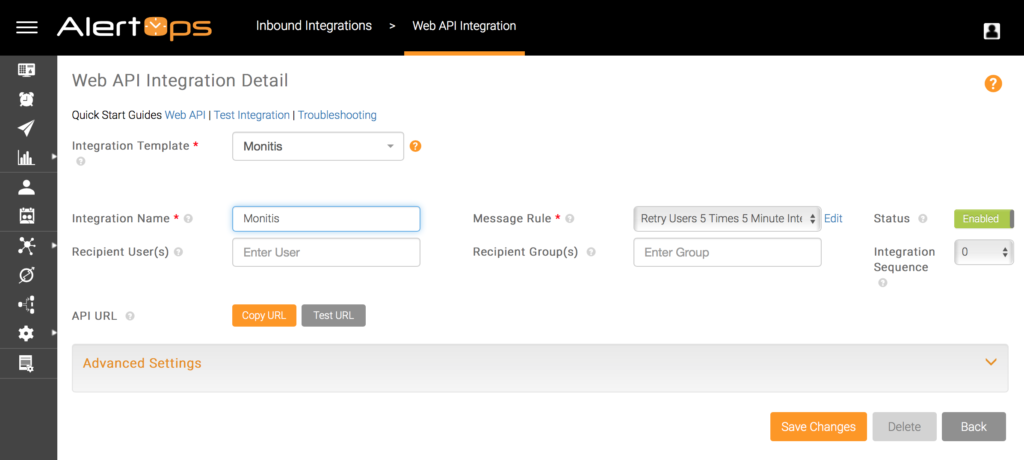This screenshot has height=460, width=1024.
Task: Open the workflow nodes sidebar icon
Action: pos(26,304)
